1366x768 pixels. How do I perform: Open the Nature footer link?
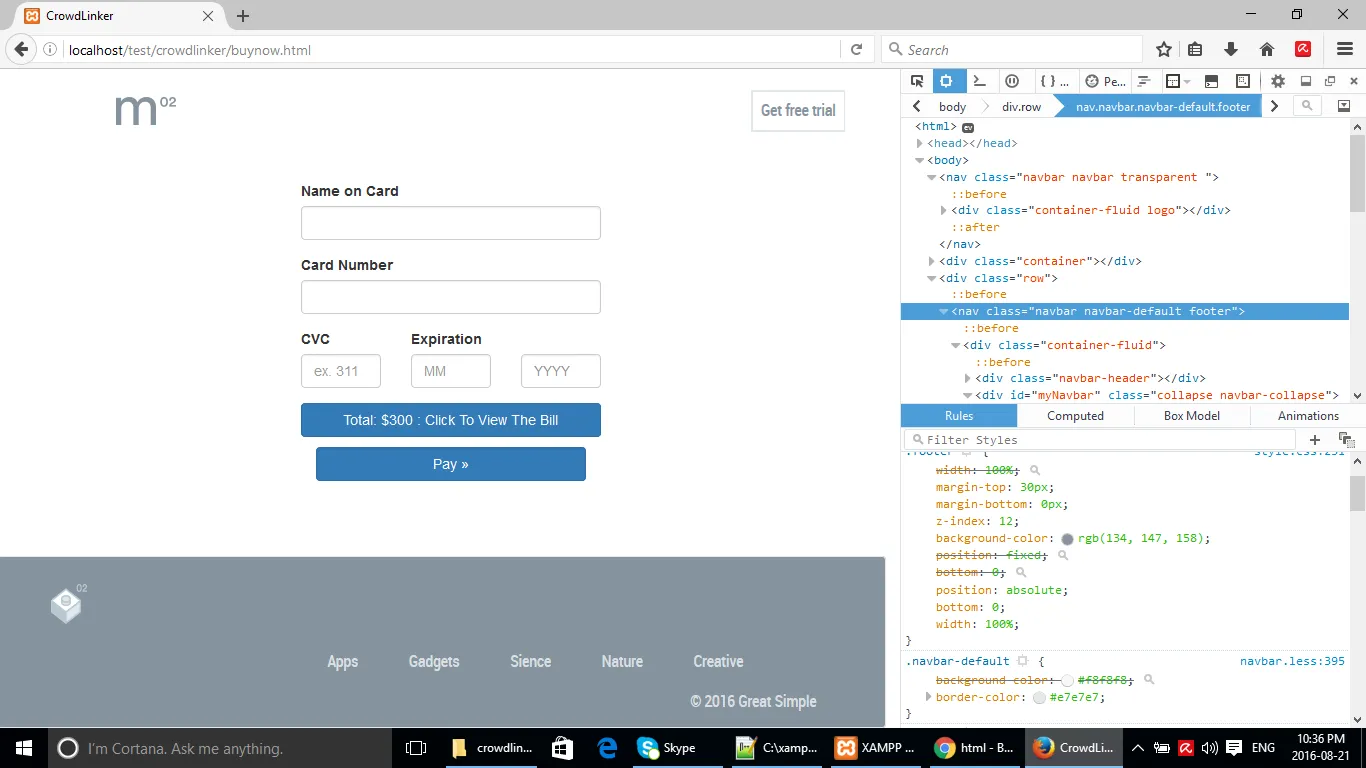click(x=622, y=661)
